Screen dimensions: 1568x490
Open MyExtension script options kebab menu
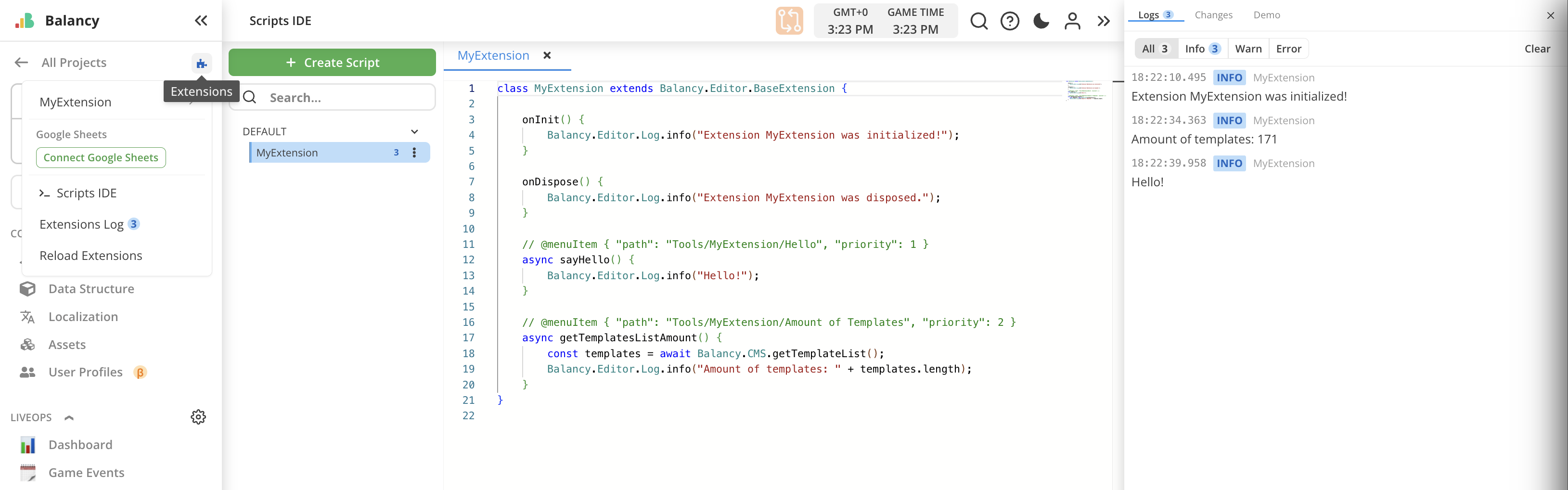414,152
